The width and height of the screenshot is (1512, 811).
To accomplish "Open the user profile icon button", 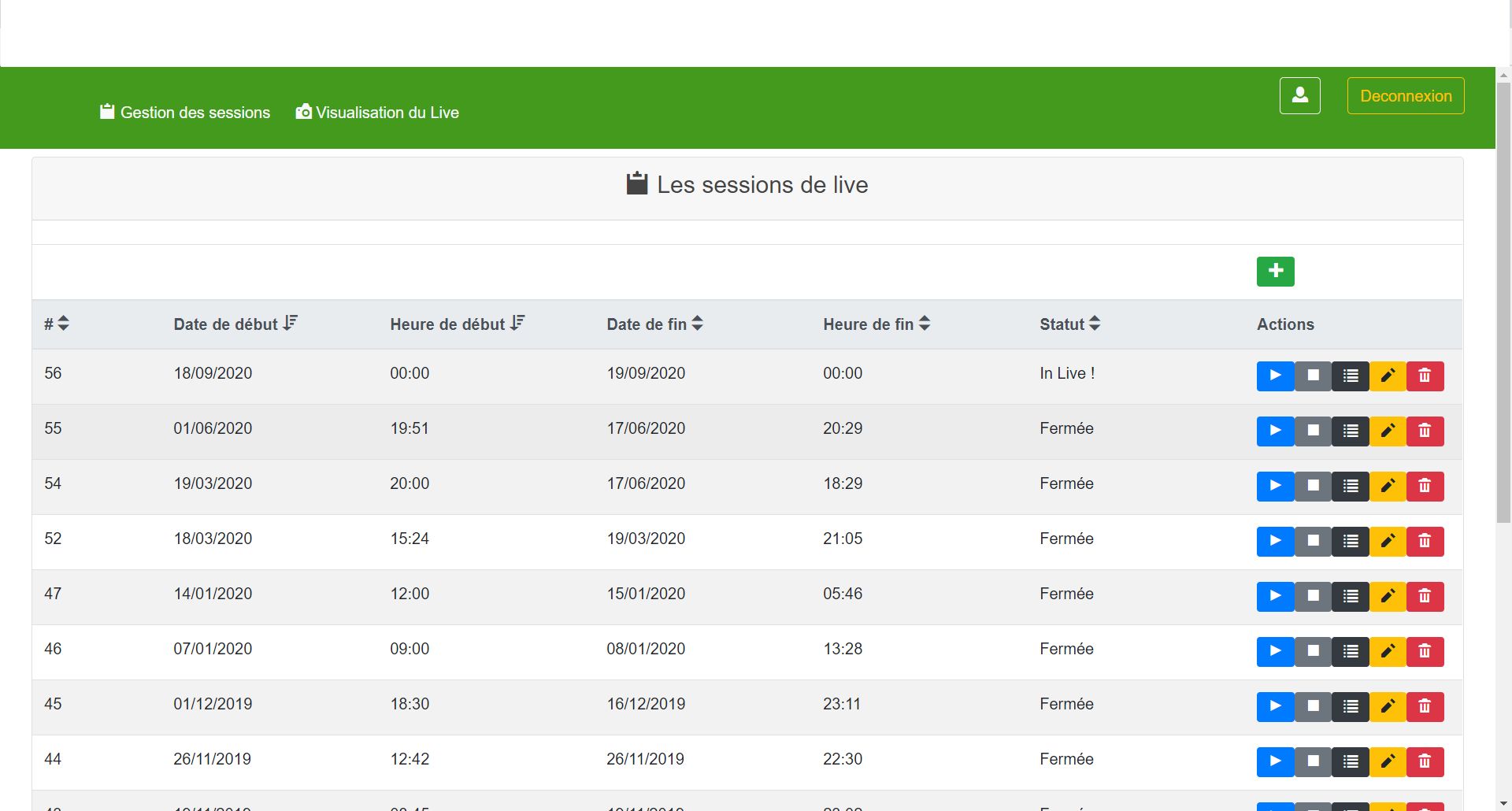I will pos(1299,96).
